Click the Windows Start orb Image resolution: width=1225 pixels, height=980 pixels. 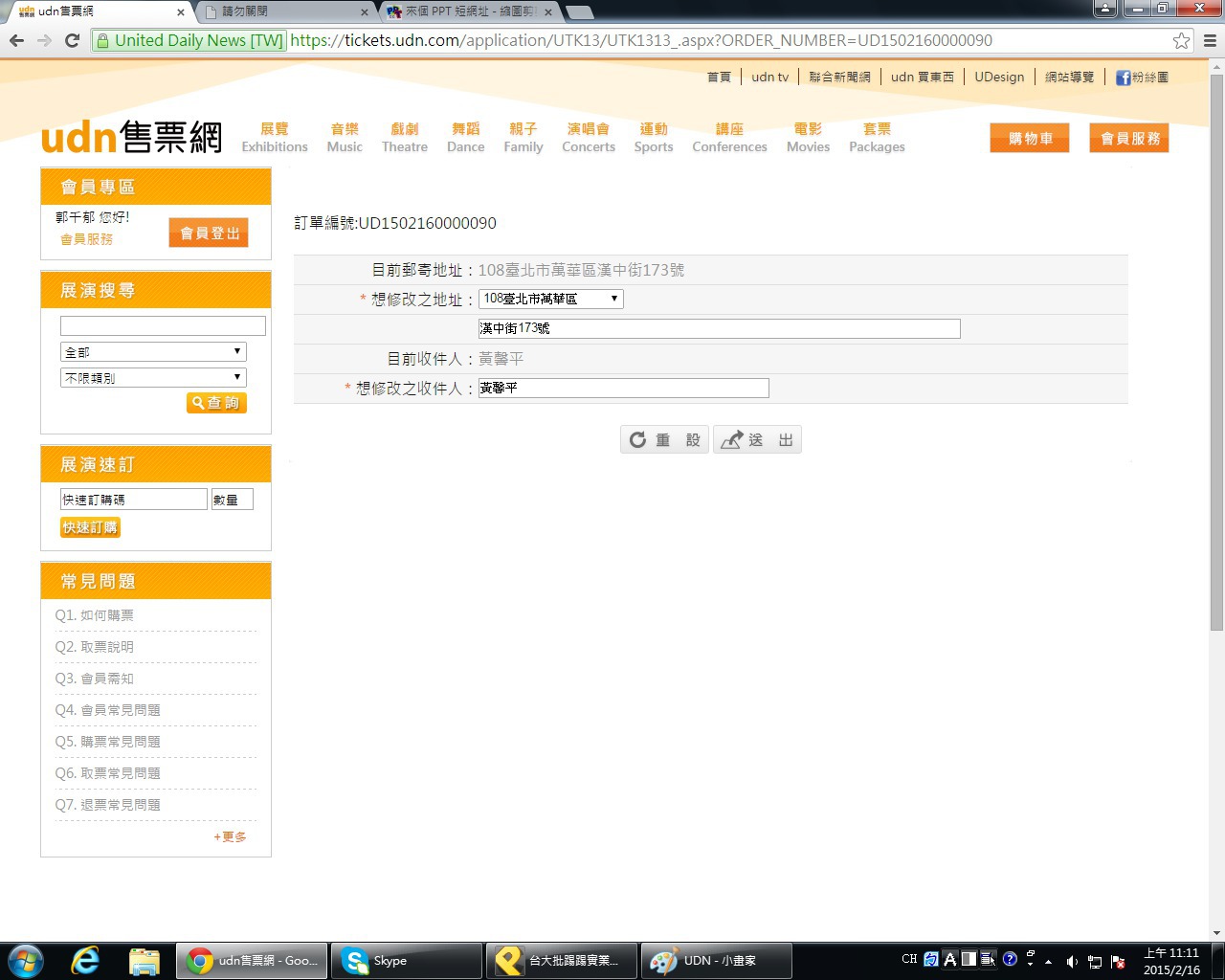click(x=26, y=960)
